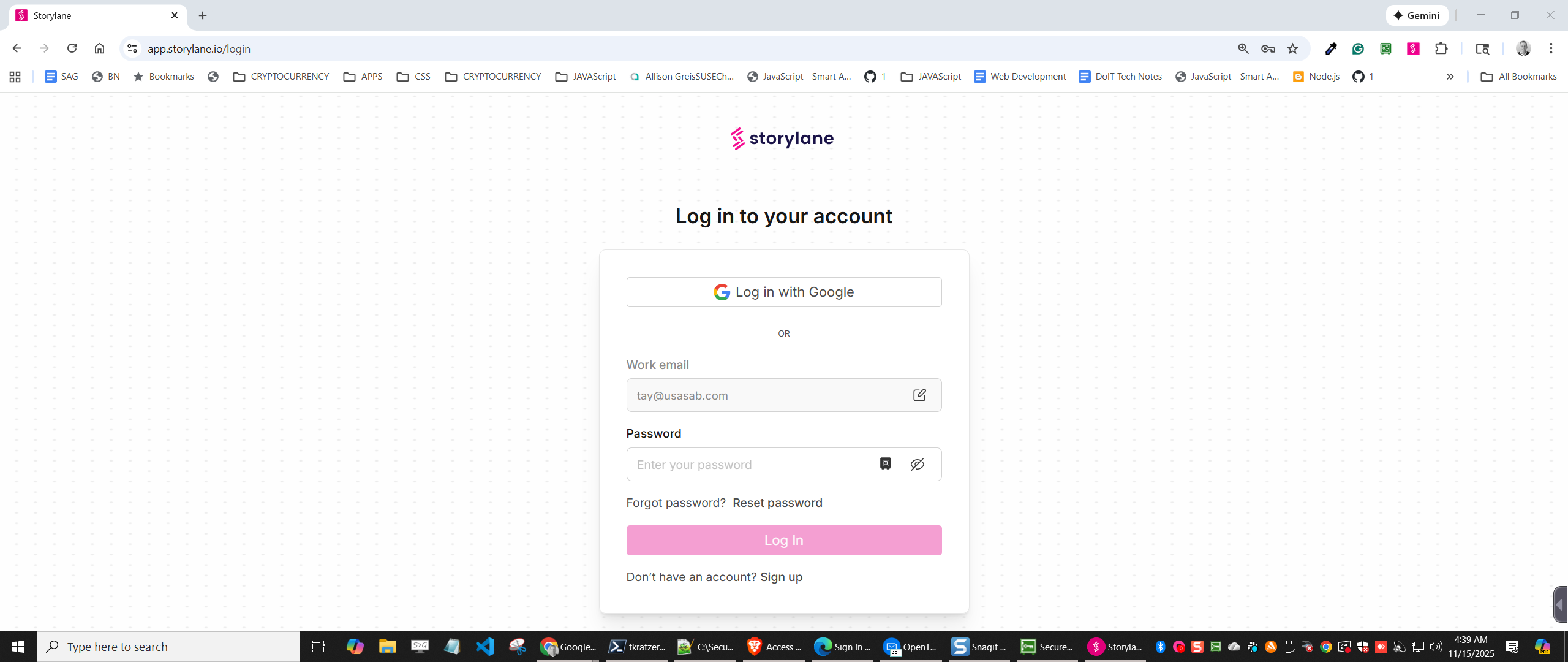1568x662 pixels.
Task: Open the Grammarly extension icon
Action: pos(1358,48)
